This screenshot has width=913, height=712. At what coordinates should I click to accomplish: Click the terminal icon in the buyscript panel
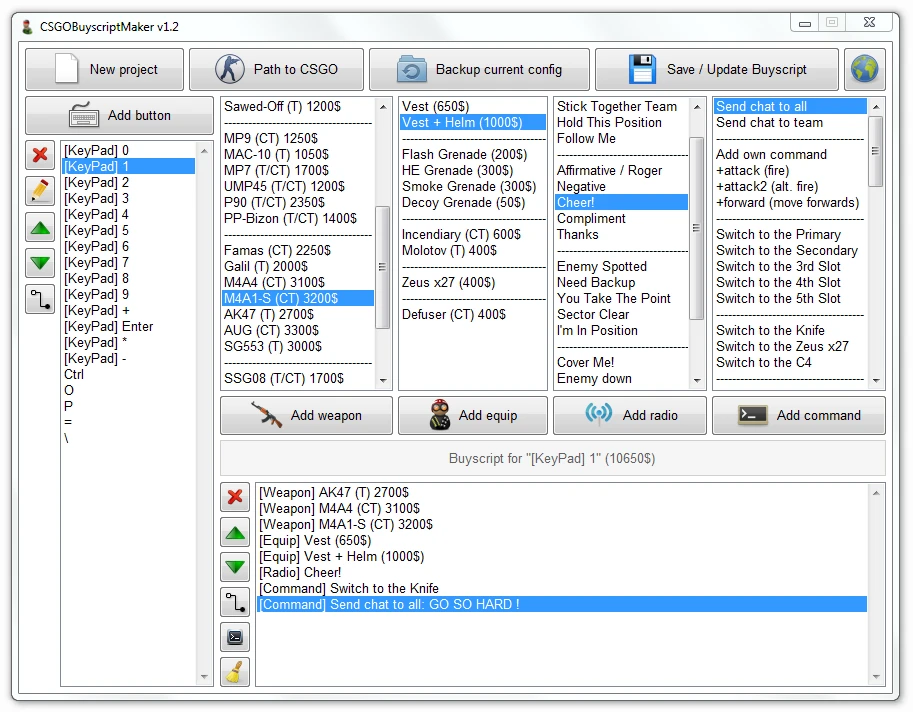coord(235,636)
